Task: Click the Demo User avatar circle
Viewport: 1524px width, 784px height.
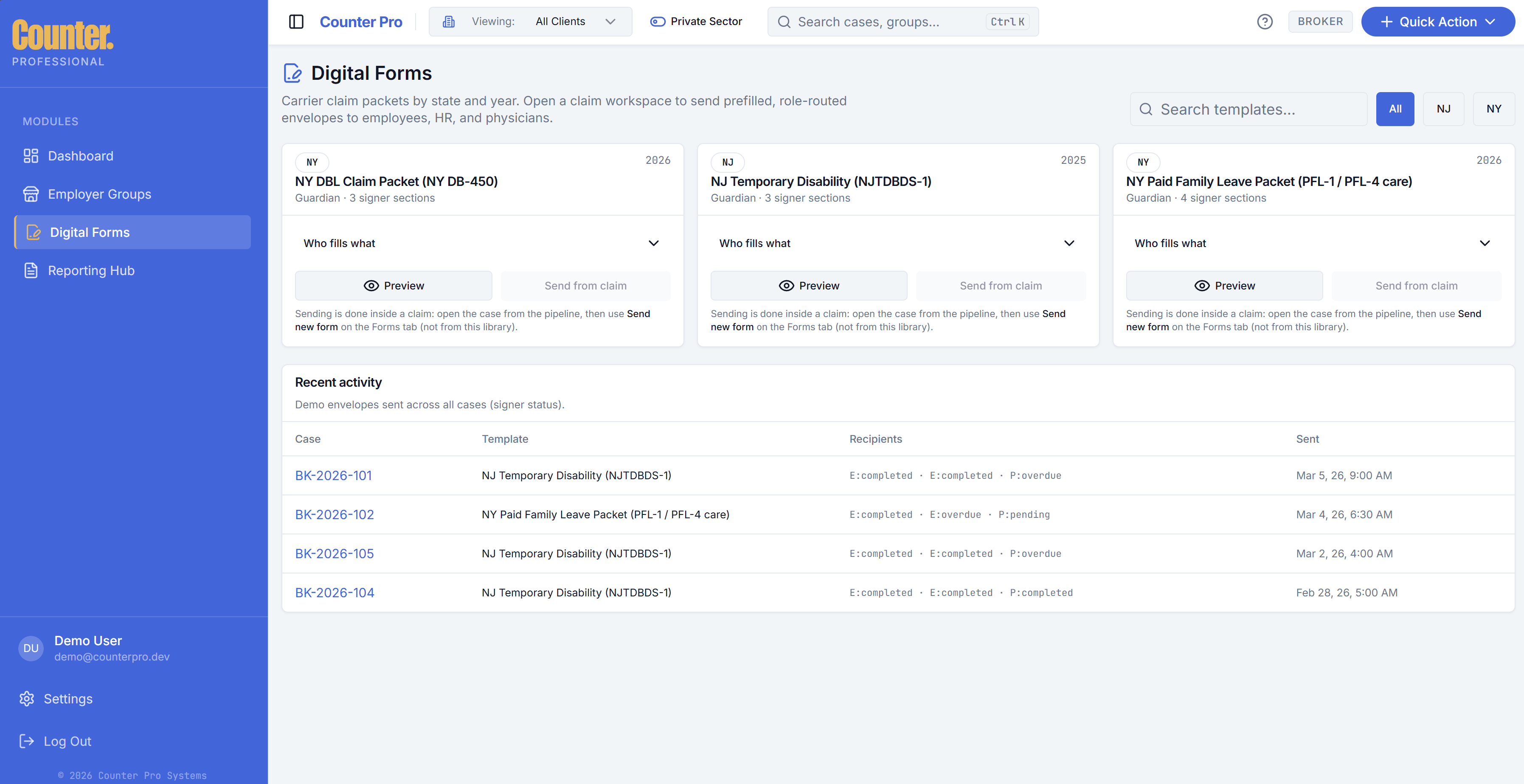Action: [30, 648]
